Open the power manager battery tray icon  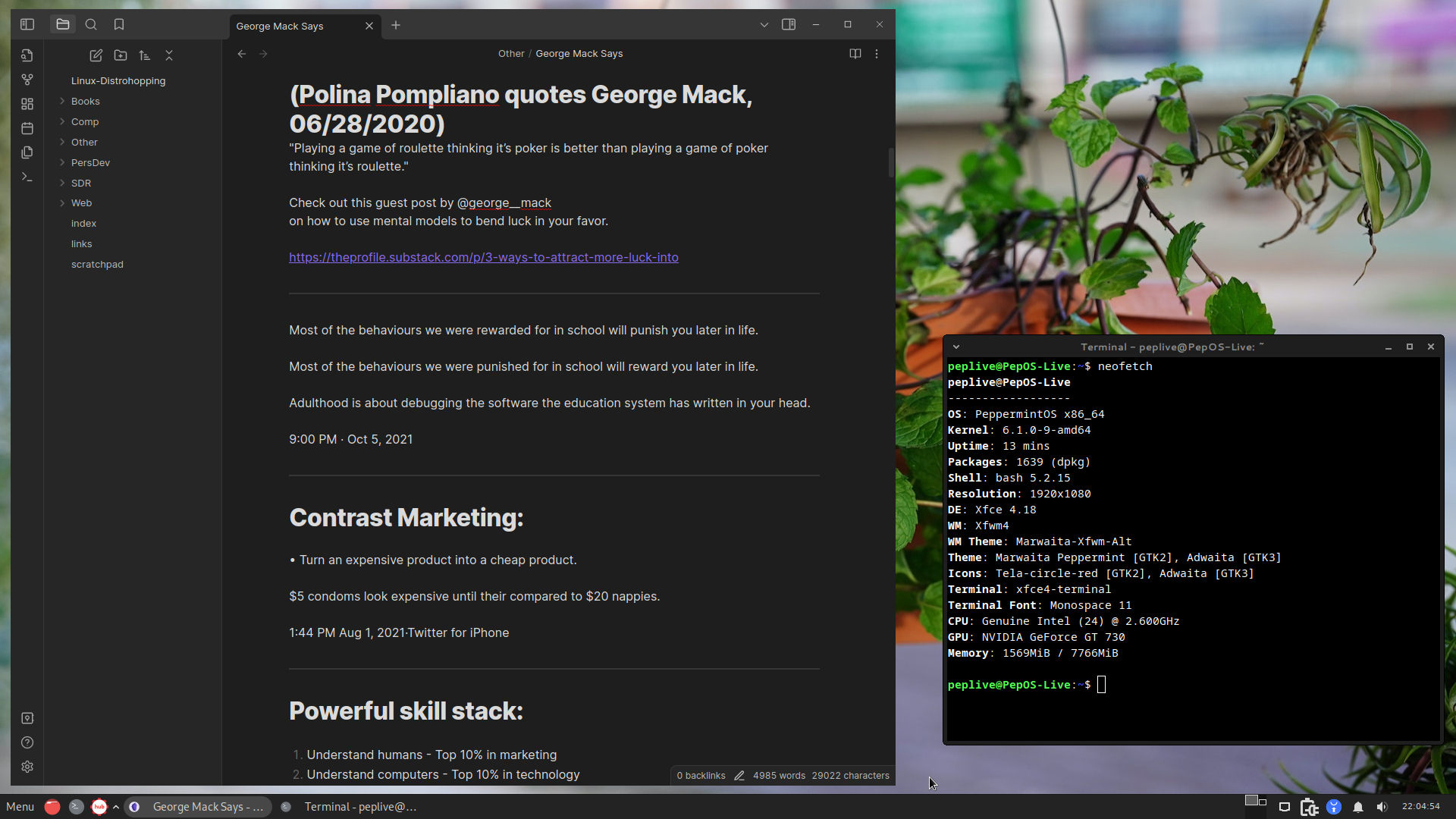1309,807
